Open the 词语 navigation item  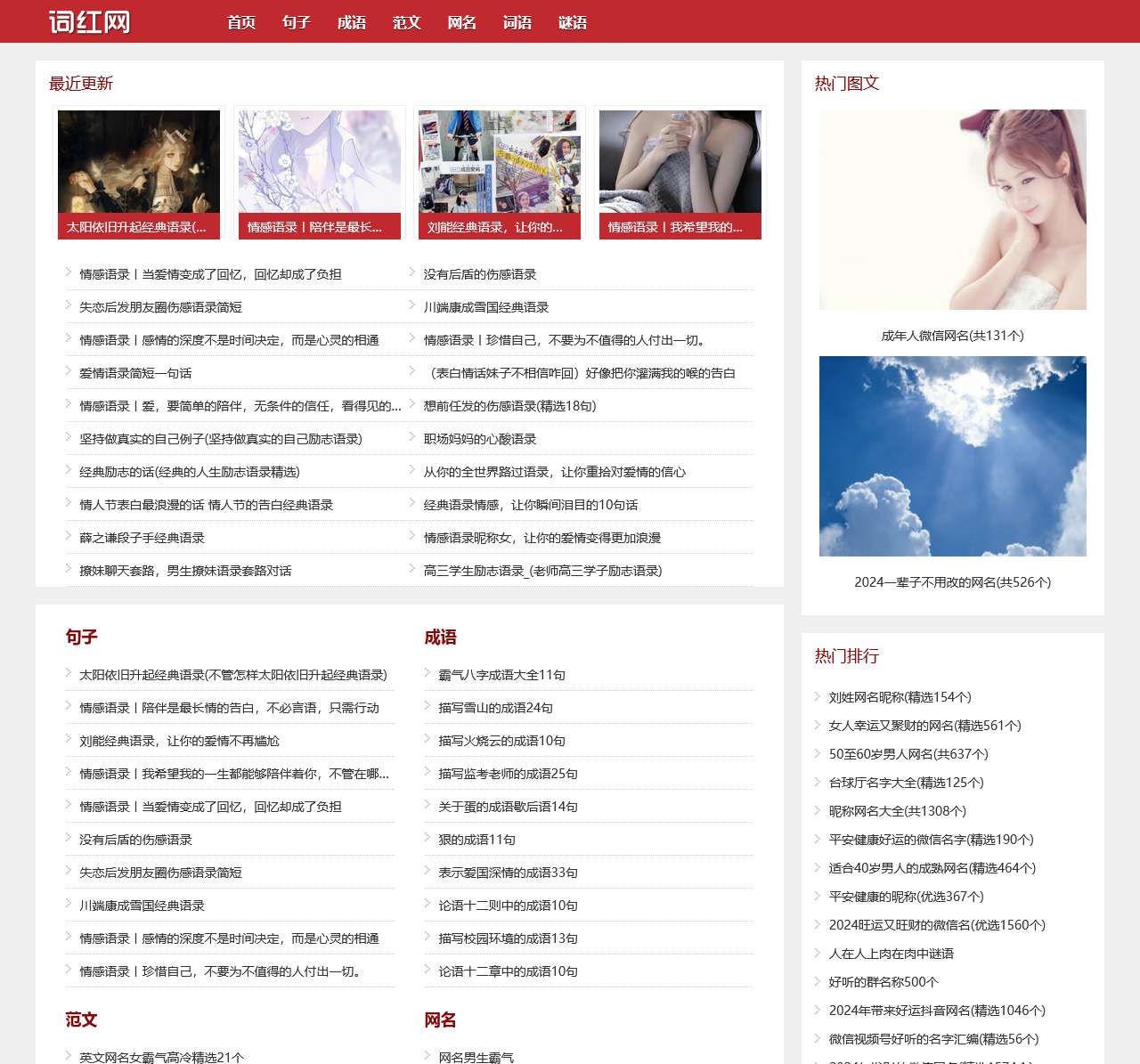pos(517,22)
